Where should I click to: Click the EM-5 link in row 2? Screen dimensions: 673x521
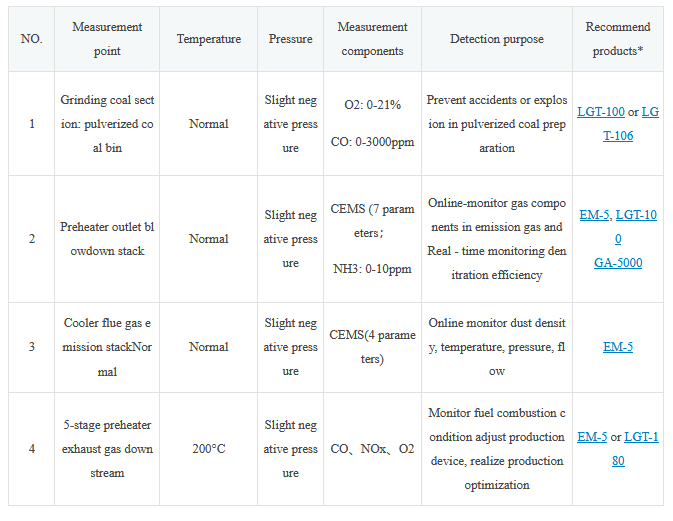593,215
